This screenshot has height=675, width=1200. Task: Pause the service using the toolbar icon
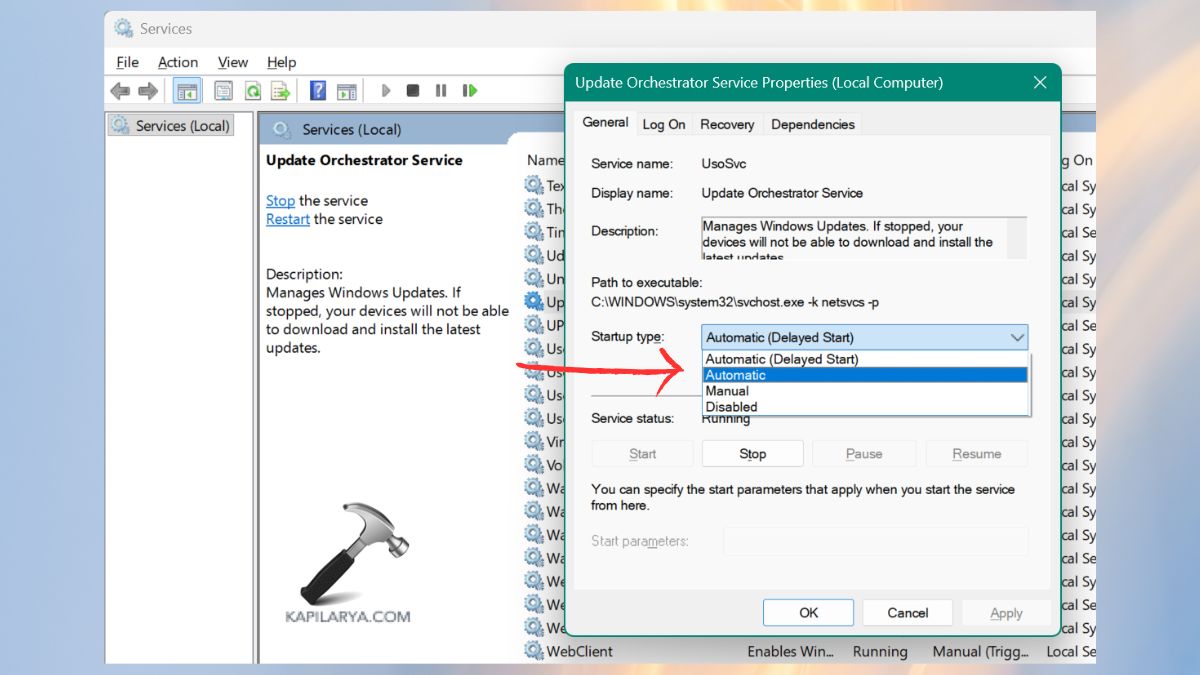coord(441,90)
